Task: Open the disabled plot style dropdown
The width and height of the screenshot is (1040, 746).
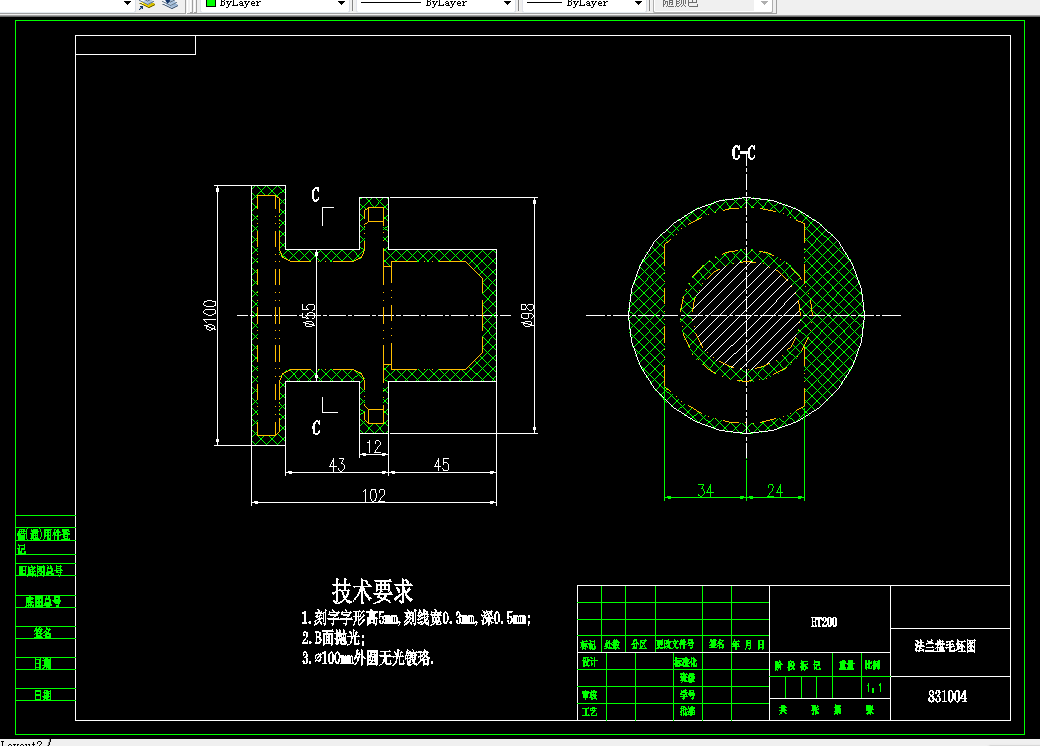Action: point(764,3)
